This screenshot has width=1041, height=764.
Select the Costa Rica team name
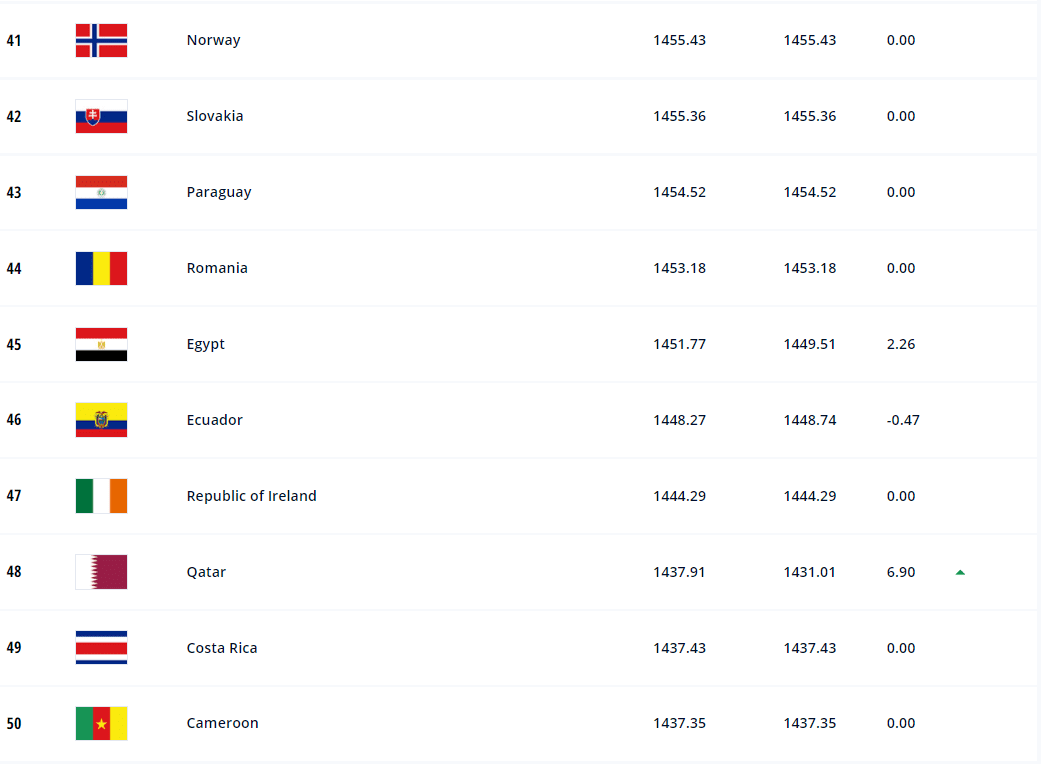(222, 648)
